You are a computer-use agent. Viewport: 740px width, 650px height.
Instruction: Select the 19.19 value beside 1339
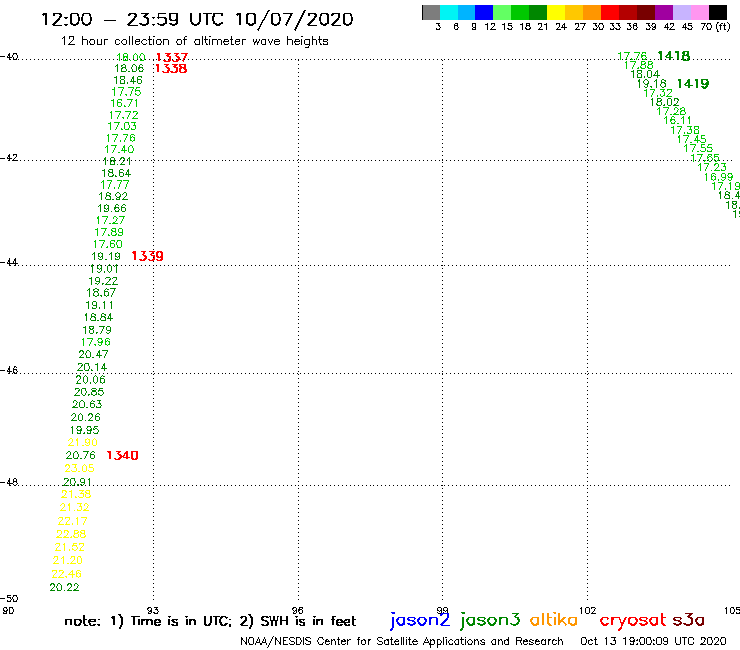pos(106,256)
